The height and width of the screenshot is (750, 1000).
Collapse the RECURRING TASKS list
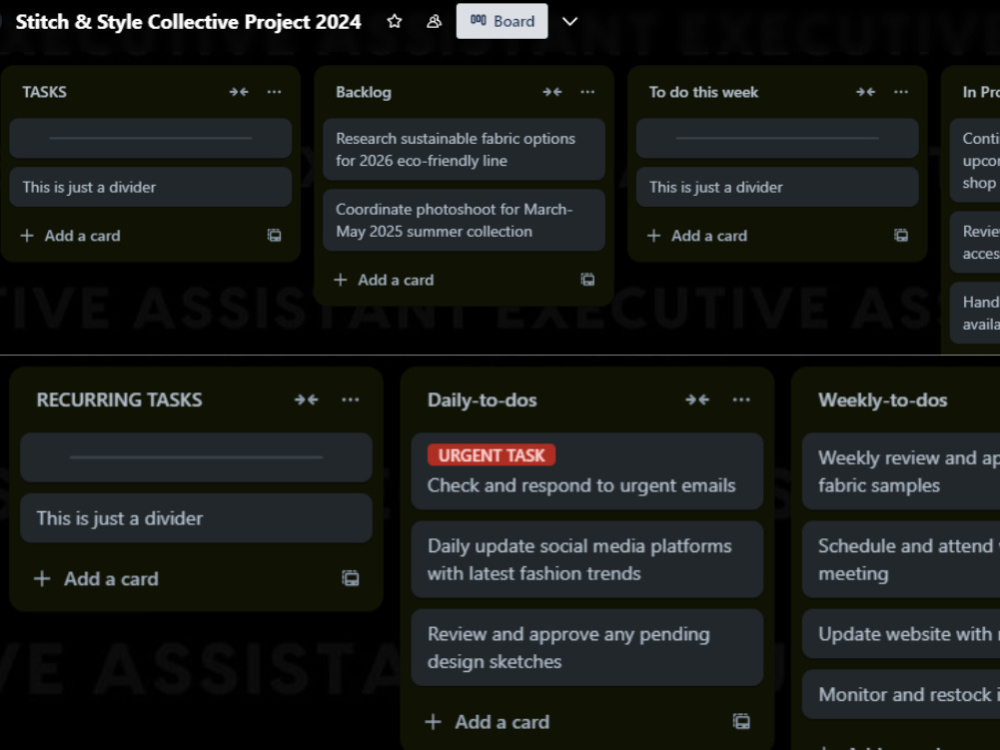pos(306,400)
